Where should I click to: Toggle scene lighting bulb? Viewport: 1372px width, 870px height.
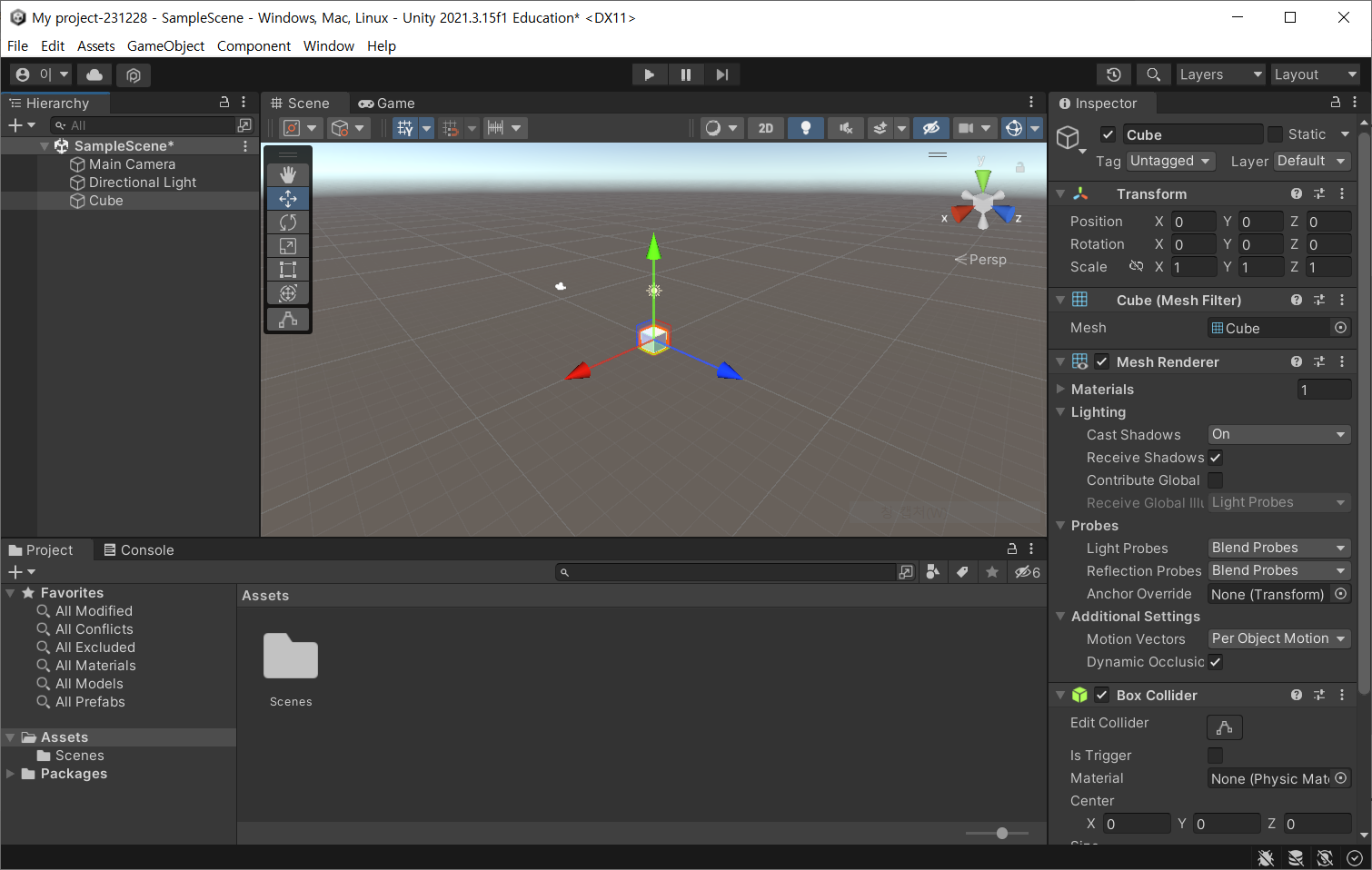pyautogui.click(x=806, y=128)
